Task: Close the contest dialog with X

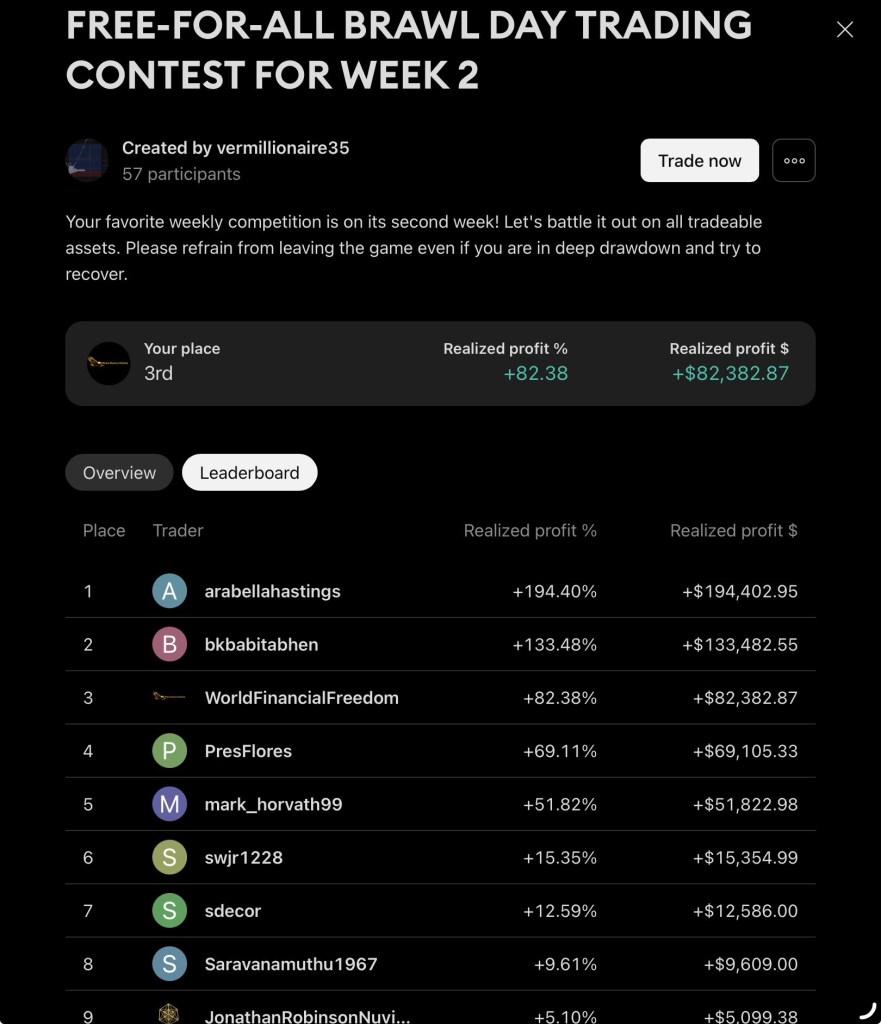Action: coord(844,29)
